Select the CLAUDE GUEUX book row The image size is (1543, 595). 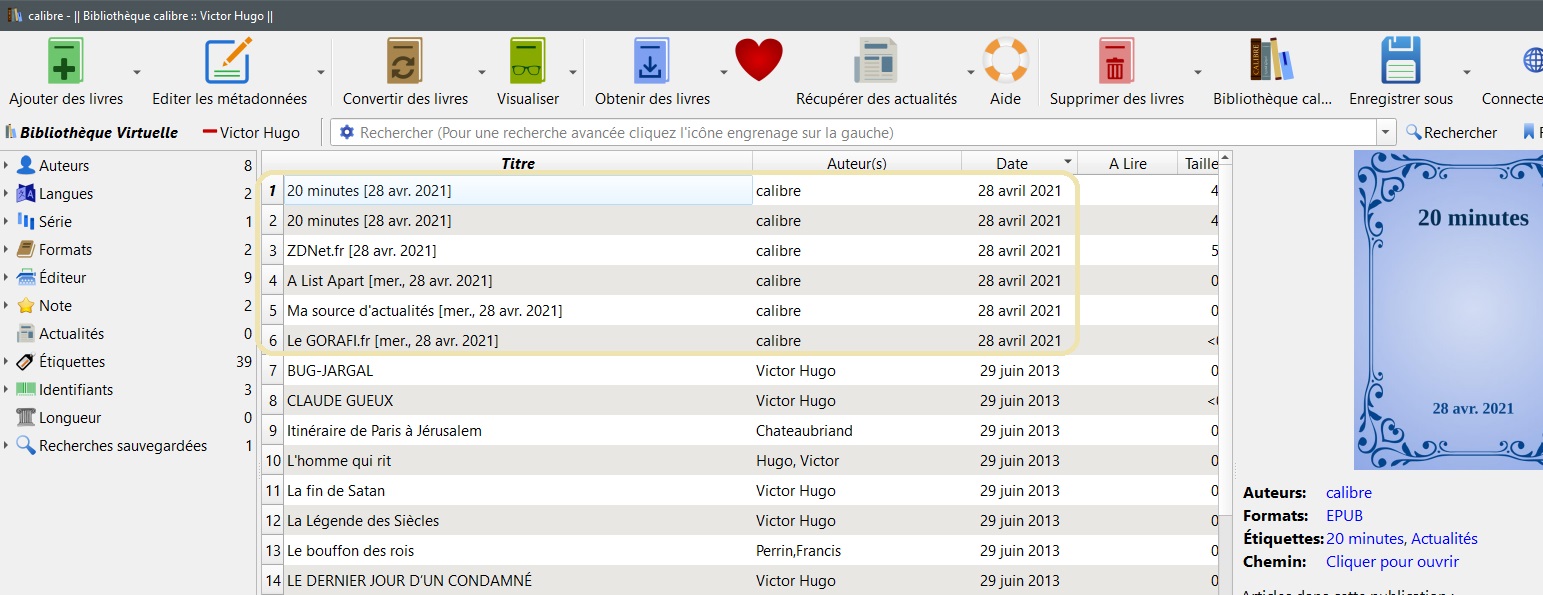click(740, 401)
